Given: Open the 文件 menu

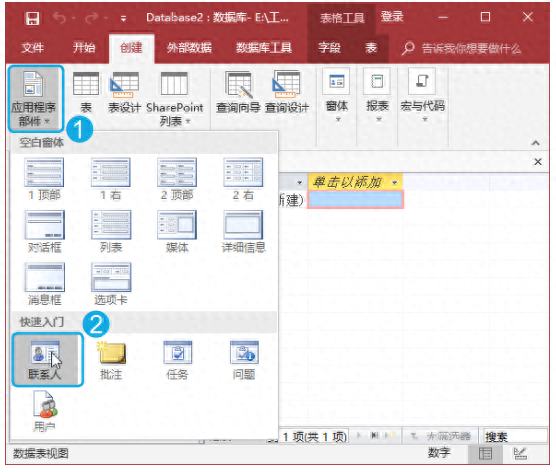Looking at the screenshot, I should (33, 48).
